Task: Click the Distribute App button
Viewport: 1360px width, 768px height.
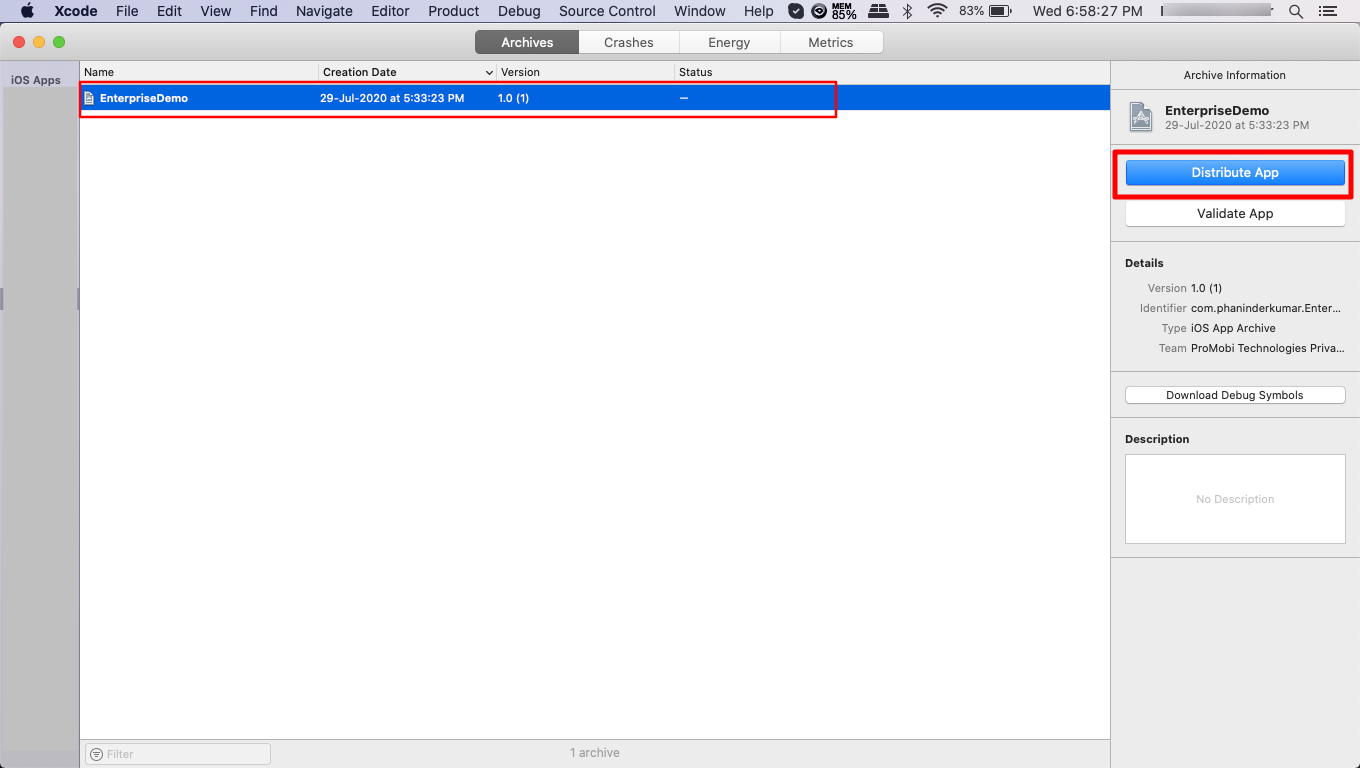Action: coord(1235,173)
